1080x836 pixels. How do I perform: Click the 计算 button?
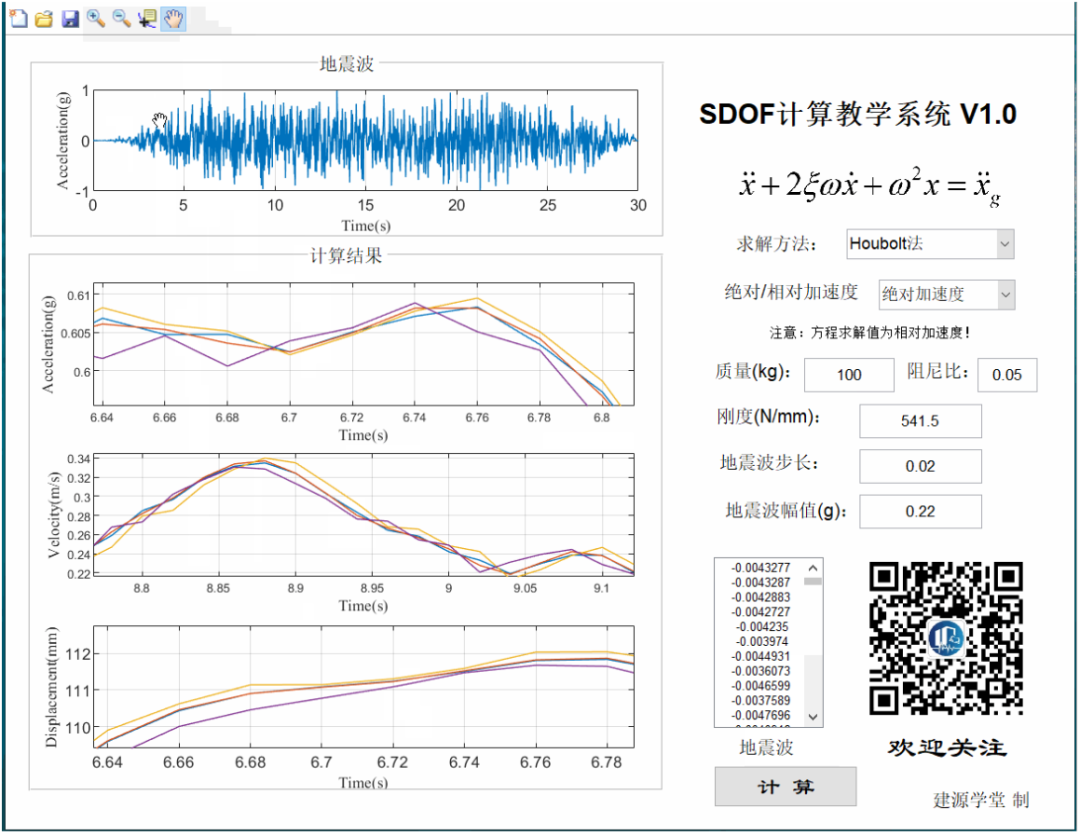(785, 786)
